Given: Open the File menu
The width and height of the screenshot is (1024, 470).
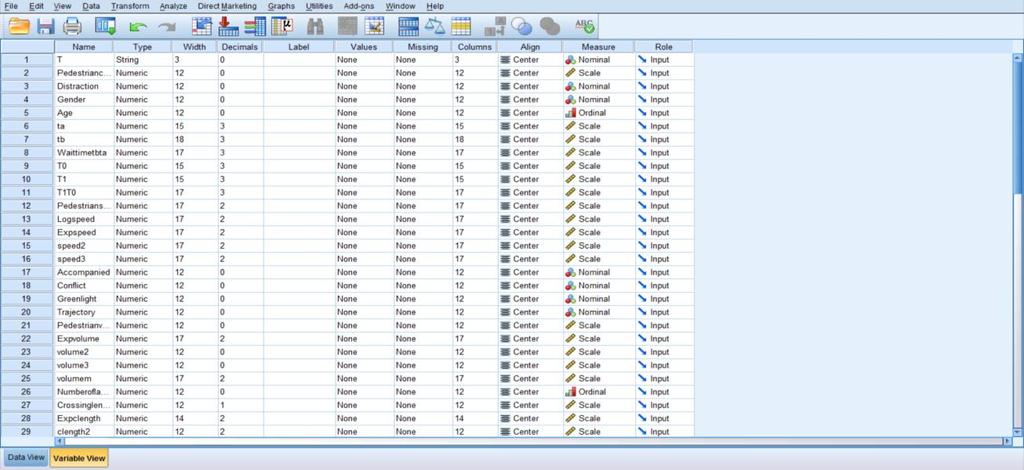Looking at the screenshot, I should point(11,6).
